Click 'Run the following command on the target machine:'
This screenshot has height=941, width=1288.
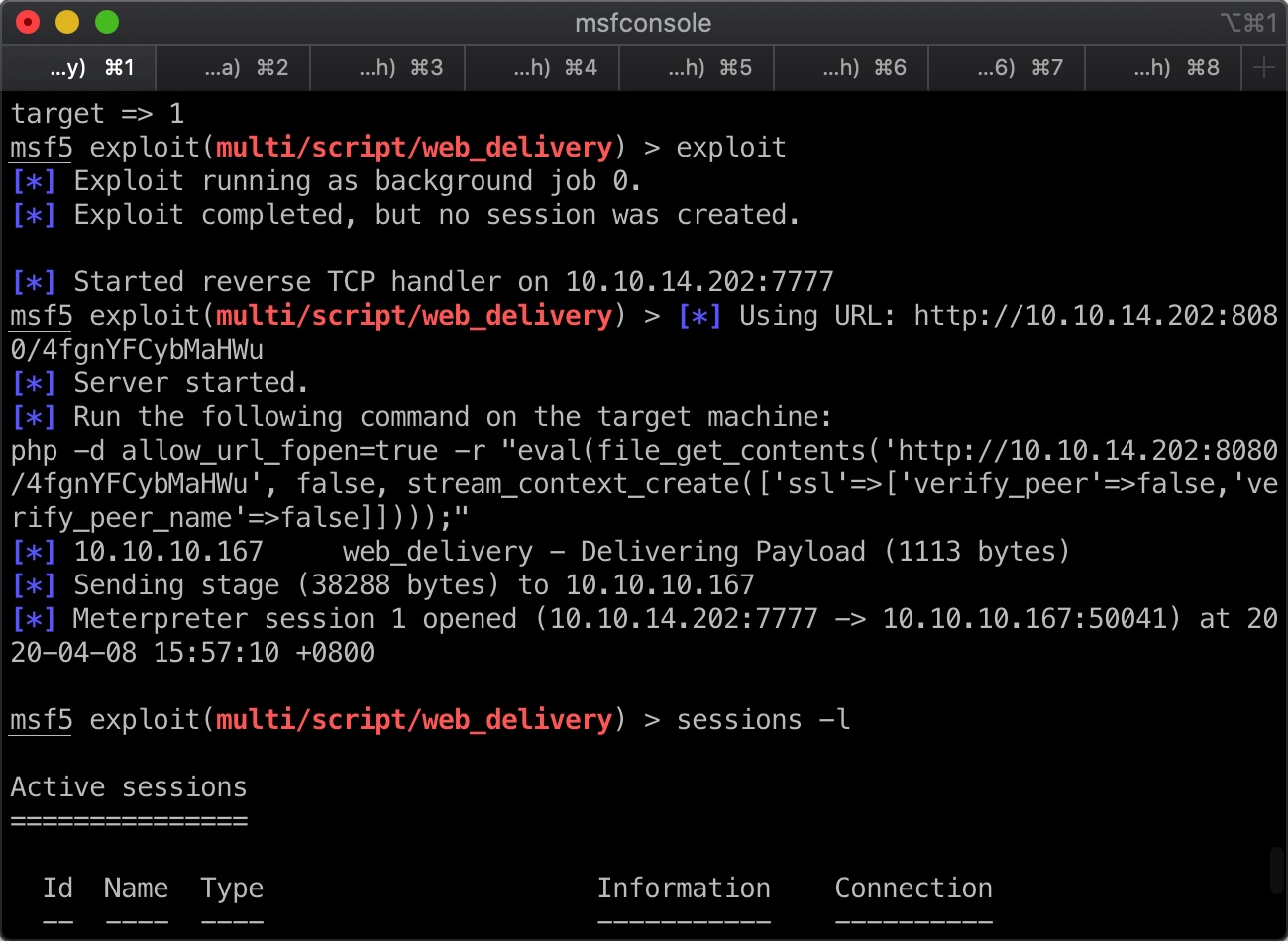[453, 417]
